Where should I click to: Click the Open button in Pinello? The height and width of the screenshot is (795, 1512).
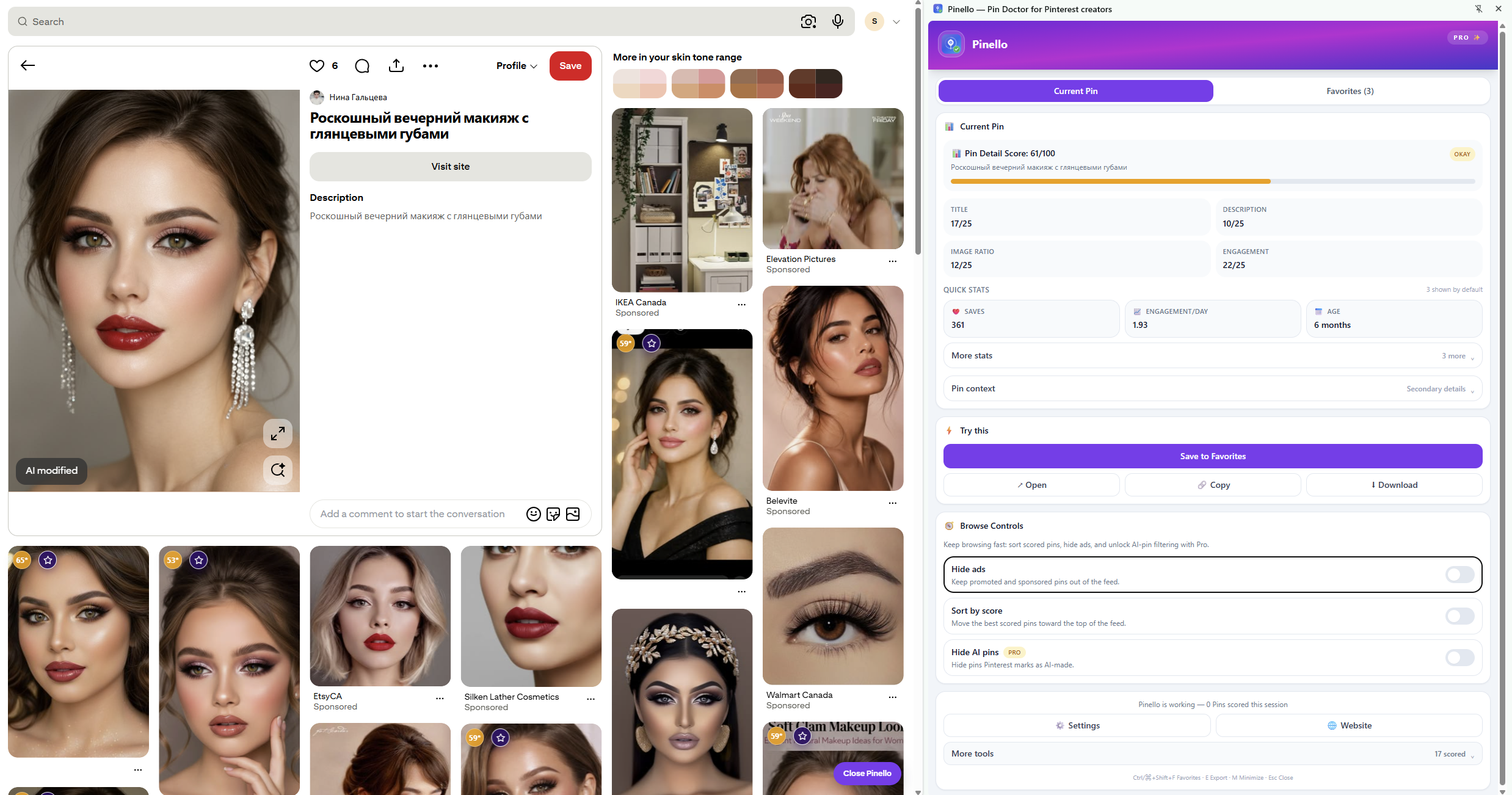pyautogui.click(x=1031, y=485)
